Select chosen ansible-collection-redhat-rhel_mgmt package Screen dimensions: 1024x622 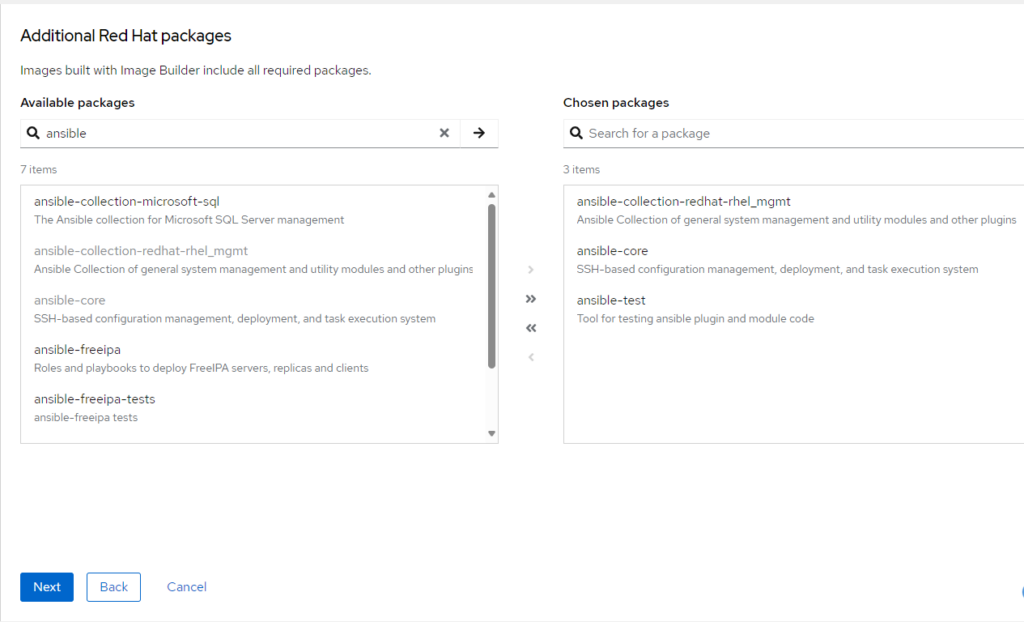point(683,202)
